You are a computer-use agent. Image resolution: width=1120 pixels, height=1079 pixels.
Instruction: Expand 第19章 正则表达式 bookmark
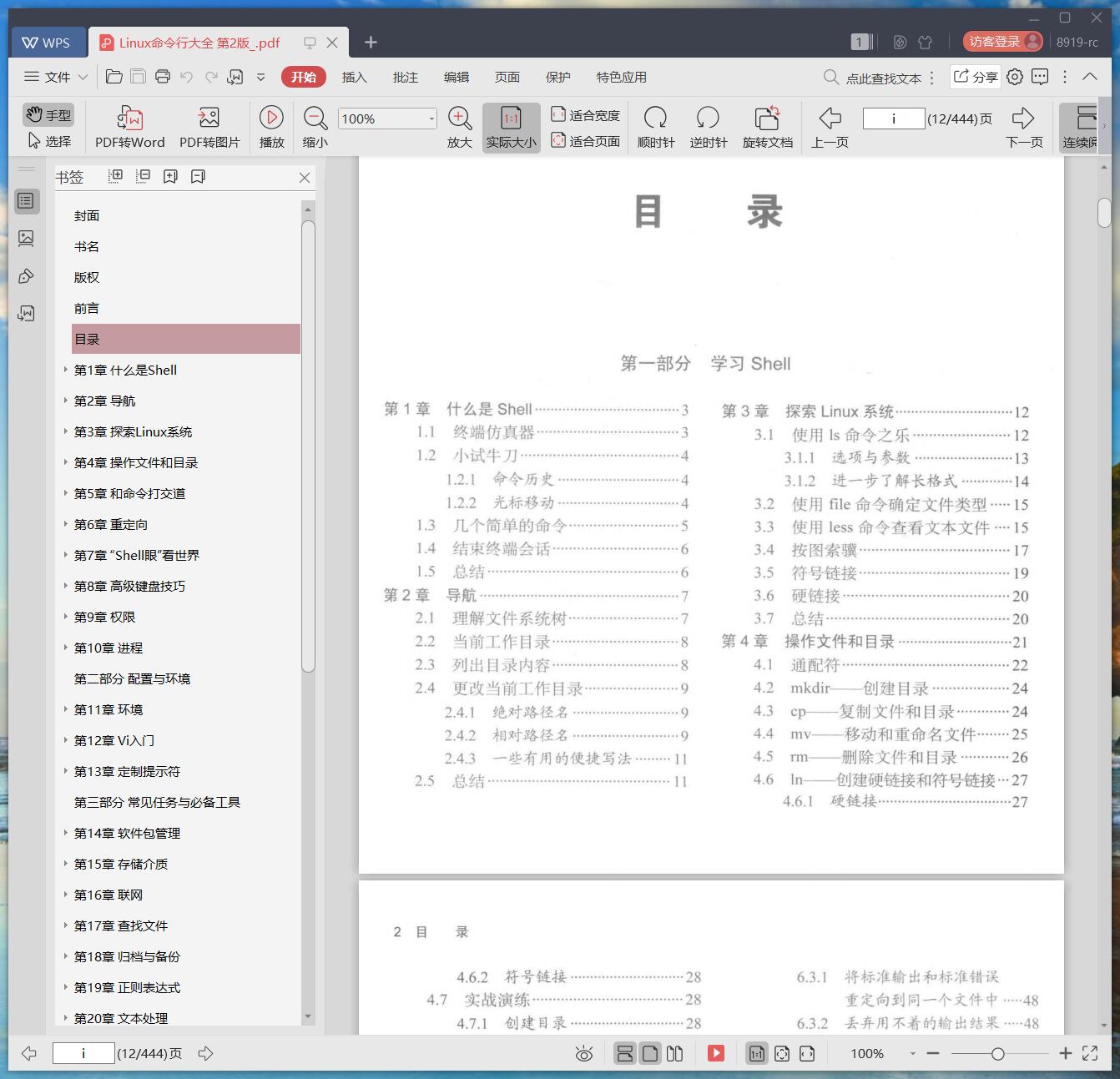(65, 987)
